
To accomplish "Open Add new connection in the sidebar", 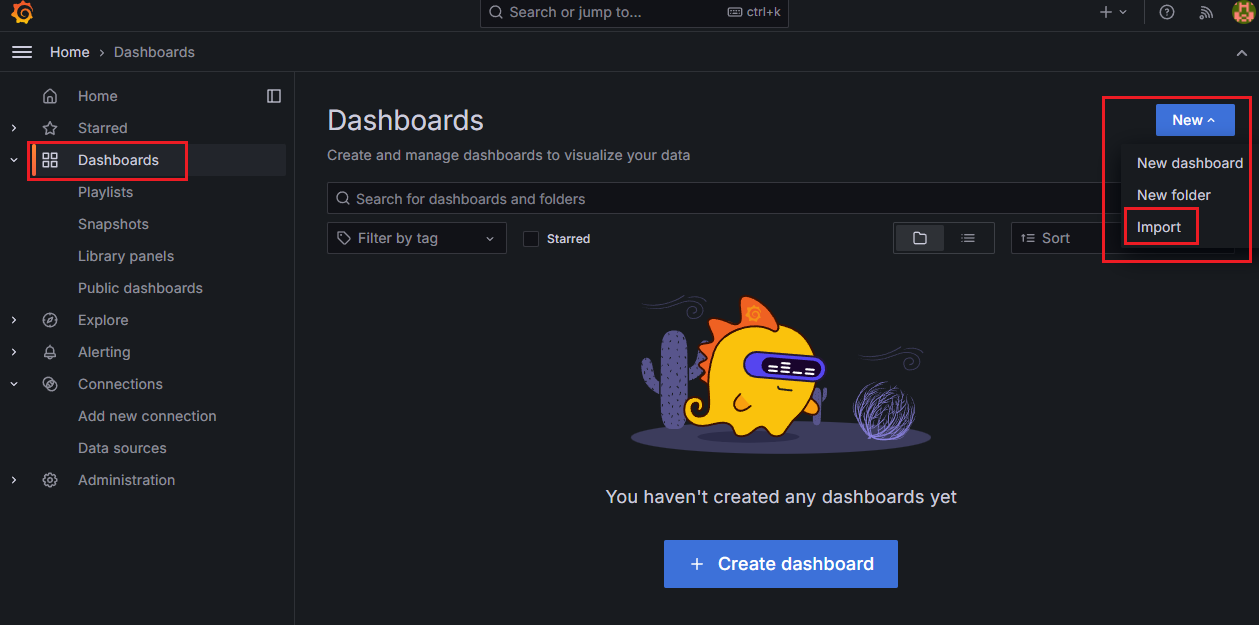I will coord(147,416).
